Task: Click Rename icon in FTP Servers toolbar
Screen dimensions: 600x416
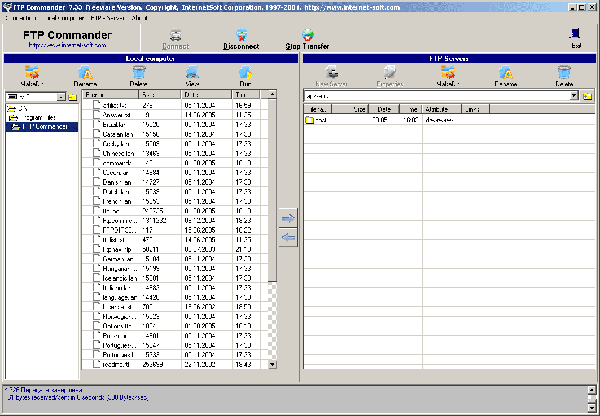Action: pos(506,72)
